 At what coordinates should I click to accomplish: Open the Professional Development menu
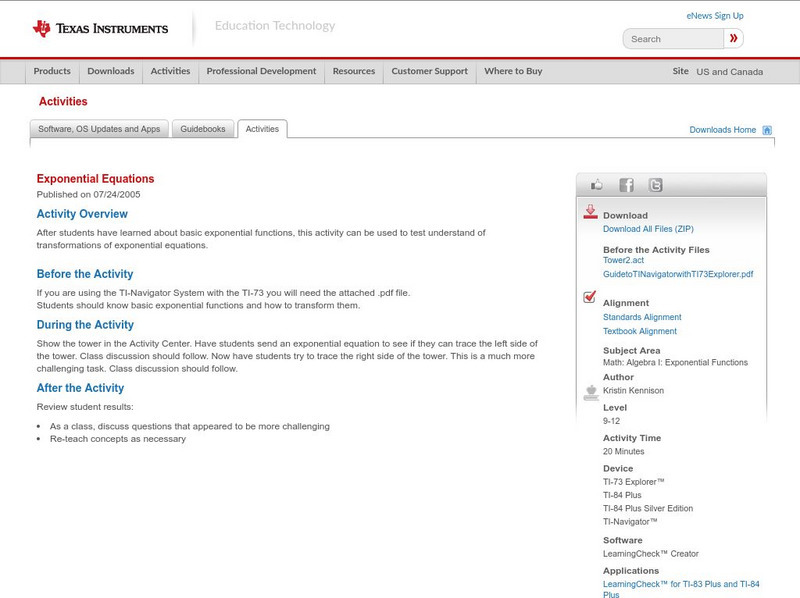261,71
